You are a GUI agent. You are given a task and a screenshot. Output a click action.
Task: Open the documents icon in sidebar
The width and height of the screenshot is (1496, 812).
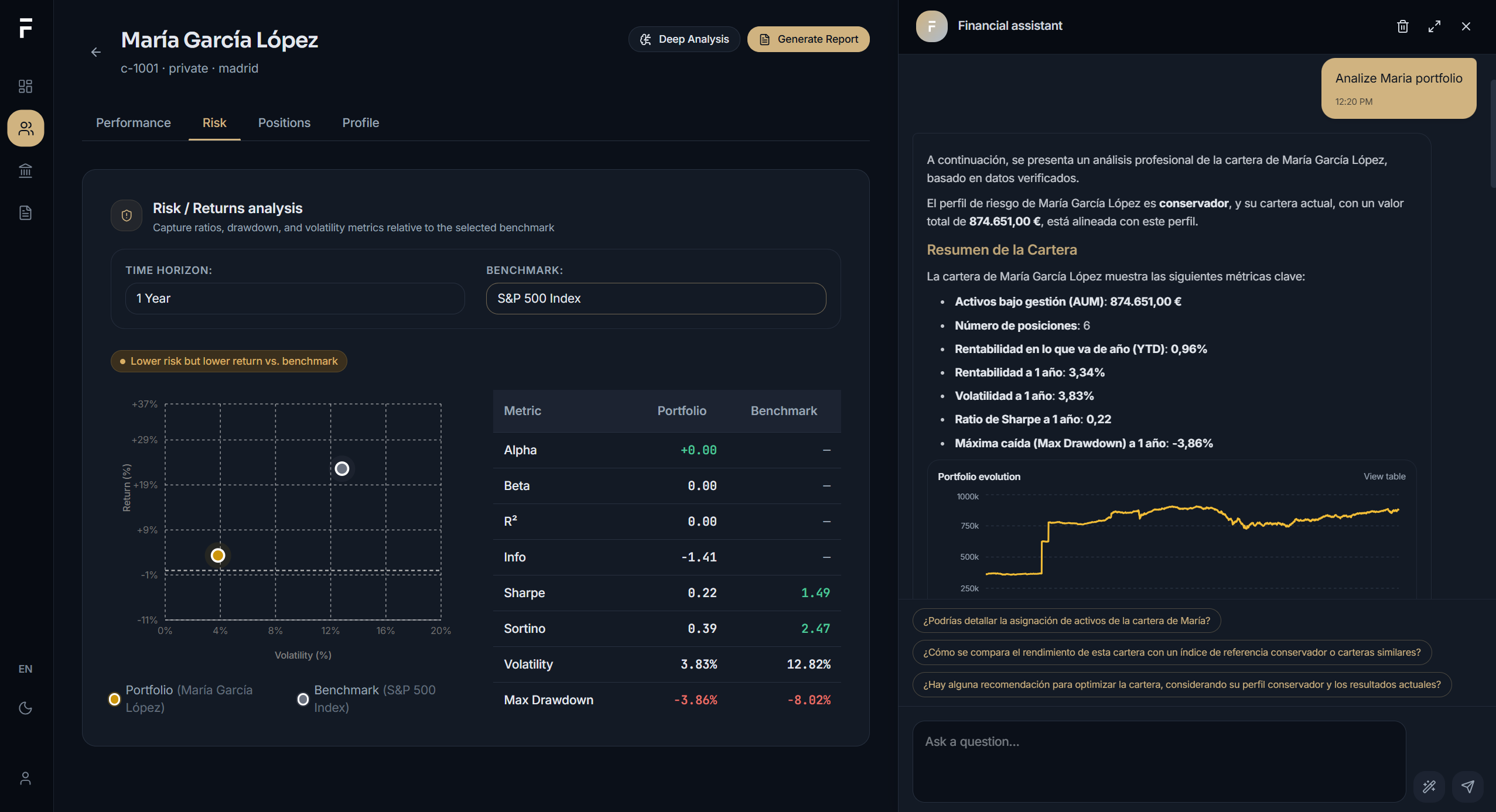point(25,213)
